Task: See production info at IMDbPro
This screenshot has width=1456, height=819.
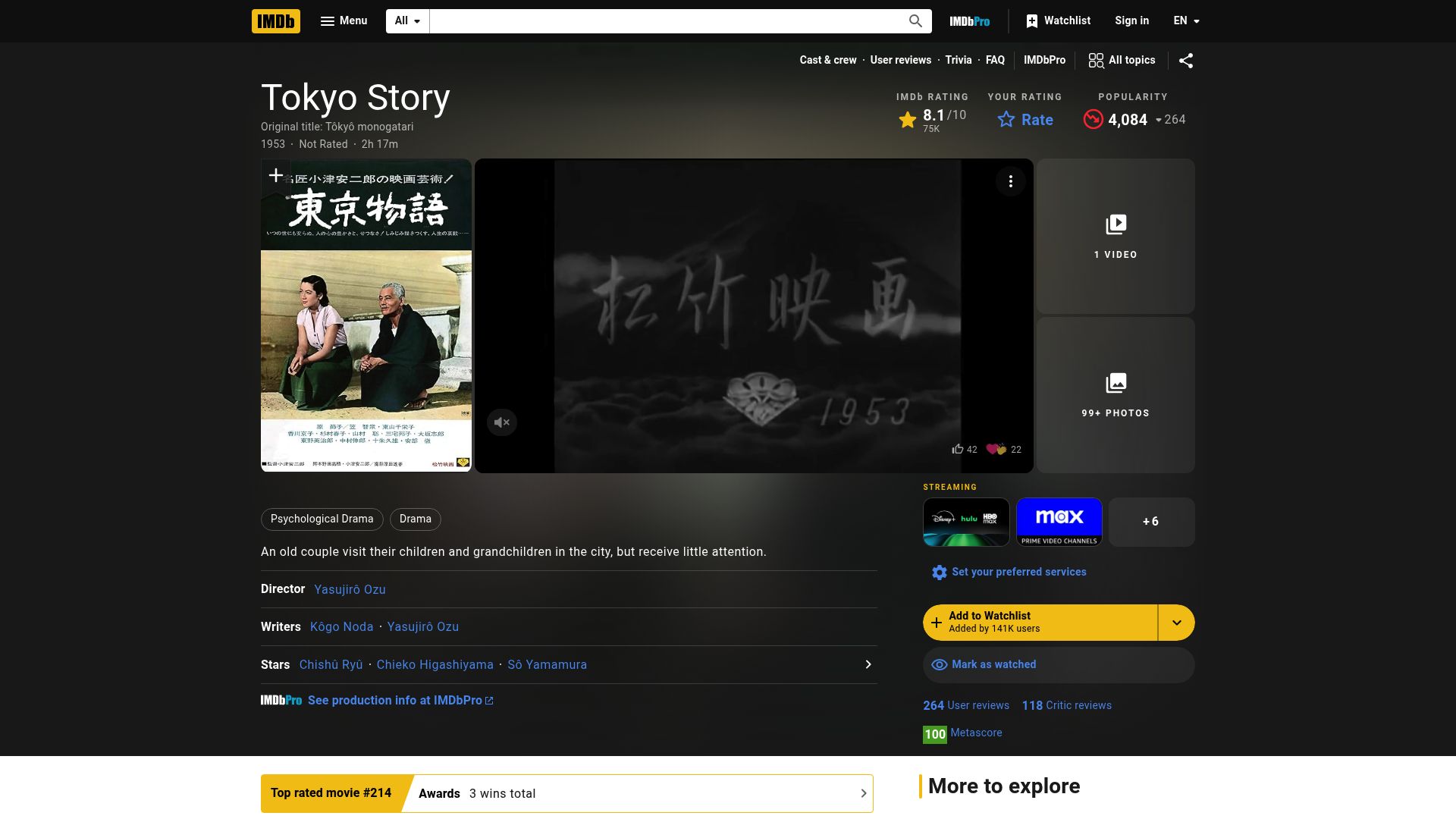Action: tap(400, 701)
